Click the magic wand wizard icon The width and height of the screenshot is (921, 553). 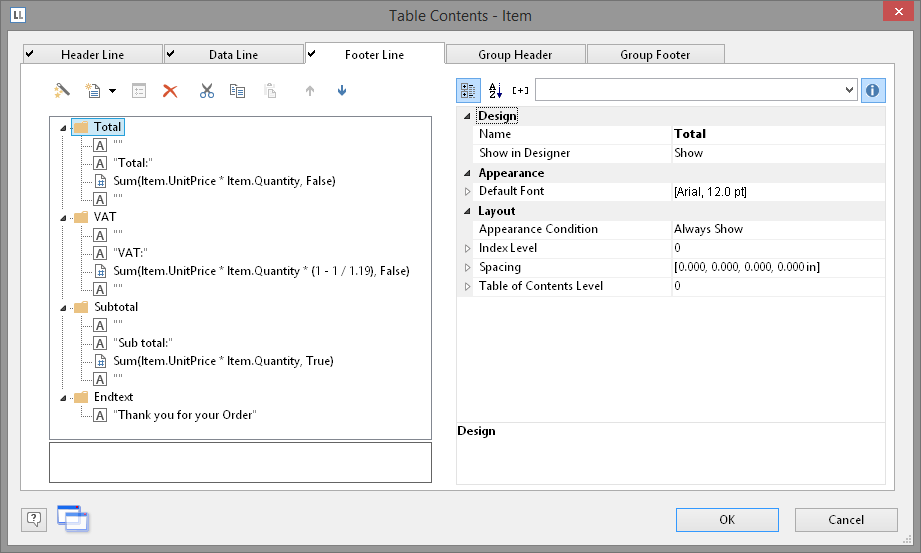click(62, 91)
